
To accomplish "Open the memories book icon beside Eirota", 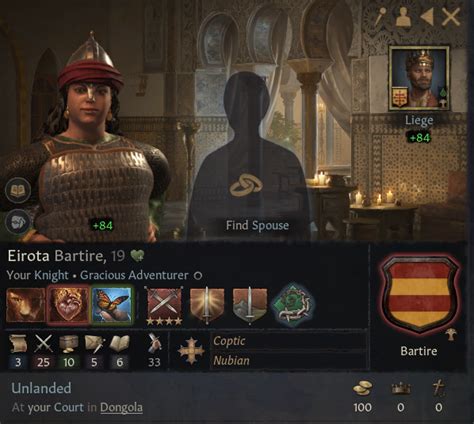I will 18,191.
